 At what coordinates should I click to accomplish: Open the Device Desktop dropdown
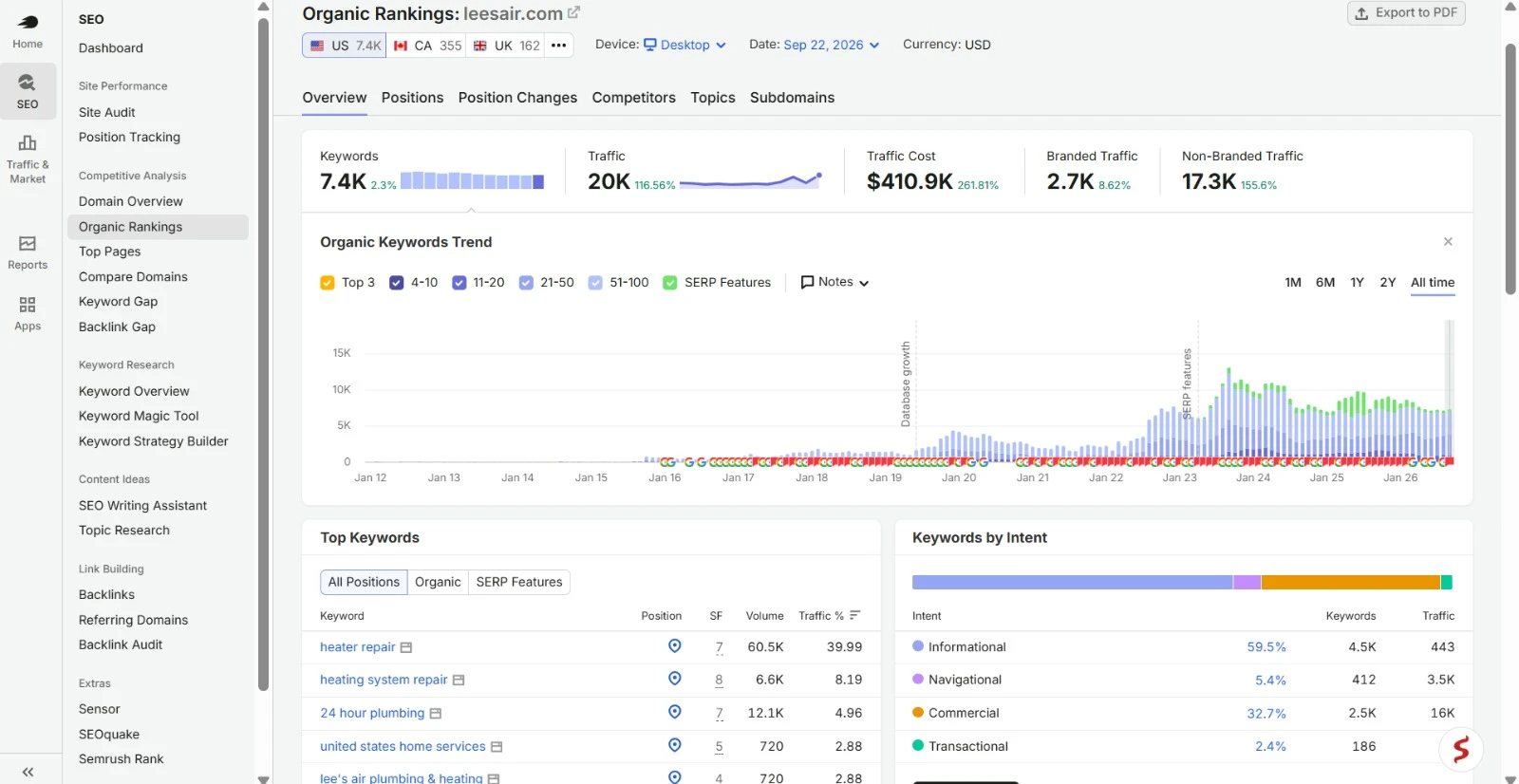pyautogui.click(x=684, y=45)
